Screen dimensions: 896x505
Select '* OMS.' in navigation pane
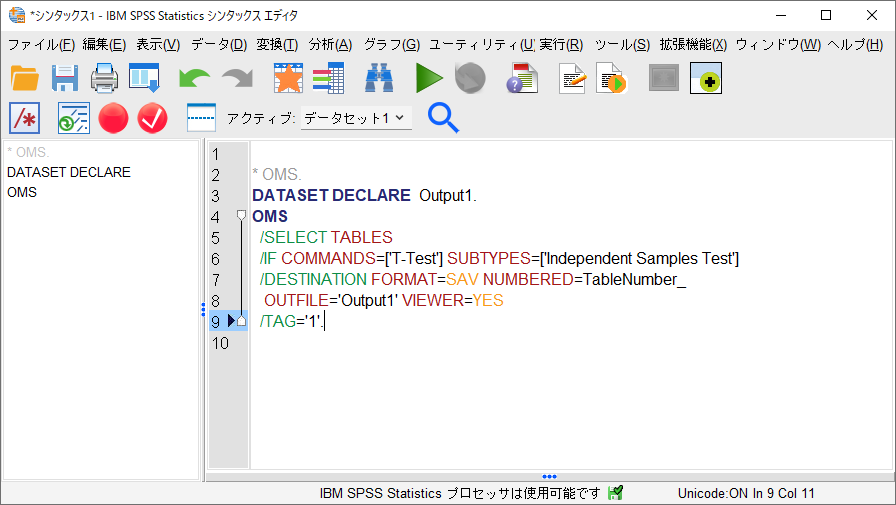point(29,153)
